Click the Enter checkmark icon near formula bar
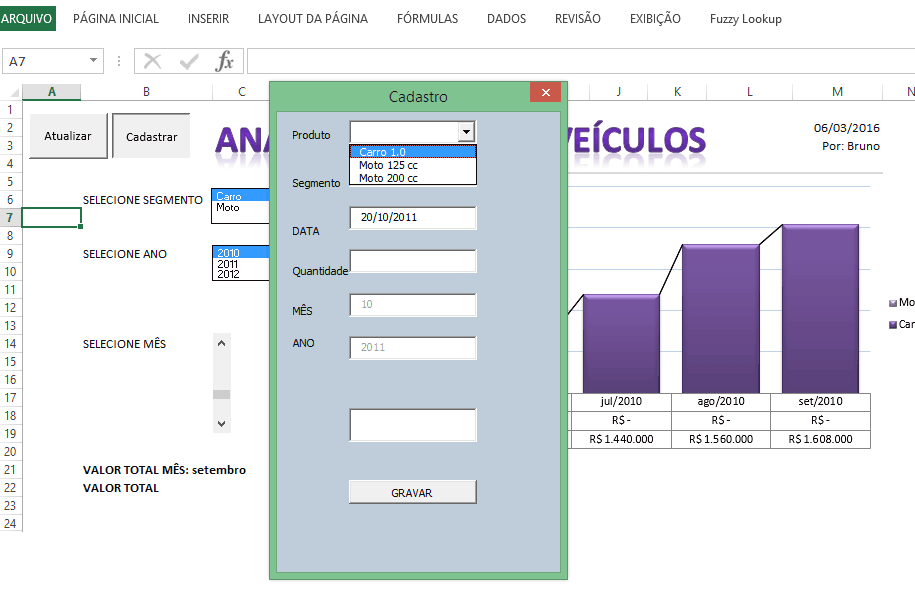915x605 pixels. click(188, 61)
